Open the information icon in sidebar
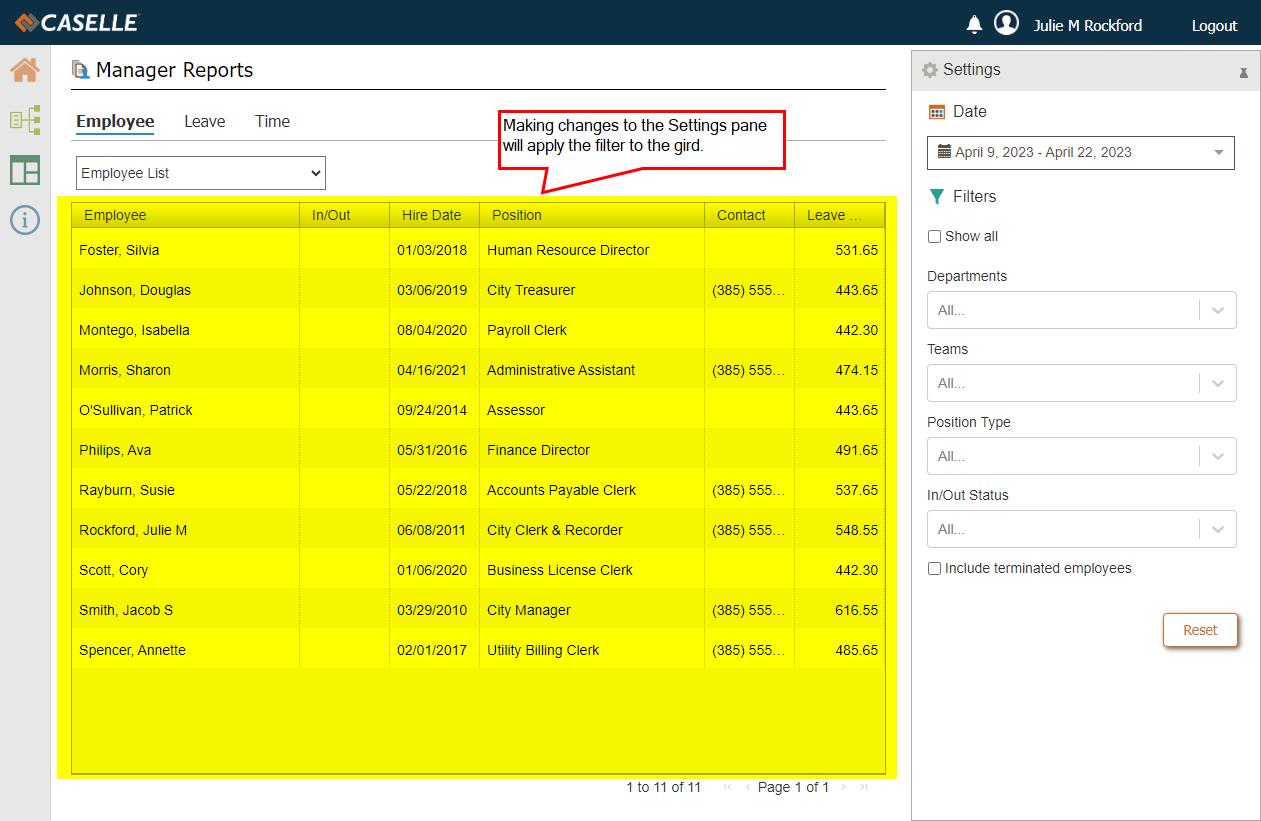 pyautogui.click(x=25, y=220)
